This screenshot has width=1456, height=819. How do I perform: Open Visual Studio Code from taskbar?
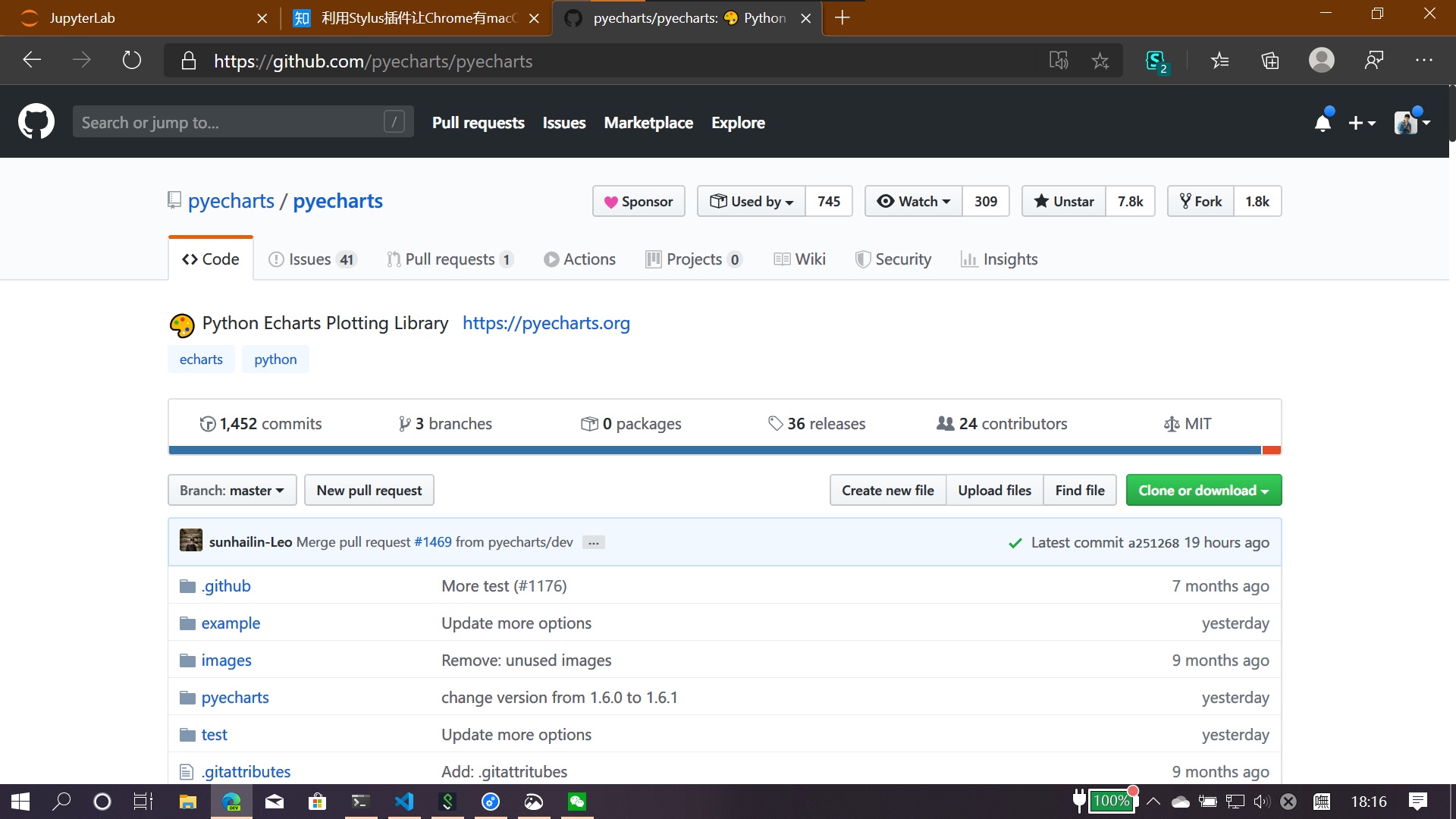tap(404, 802)
